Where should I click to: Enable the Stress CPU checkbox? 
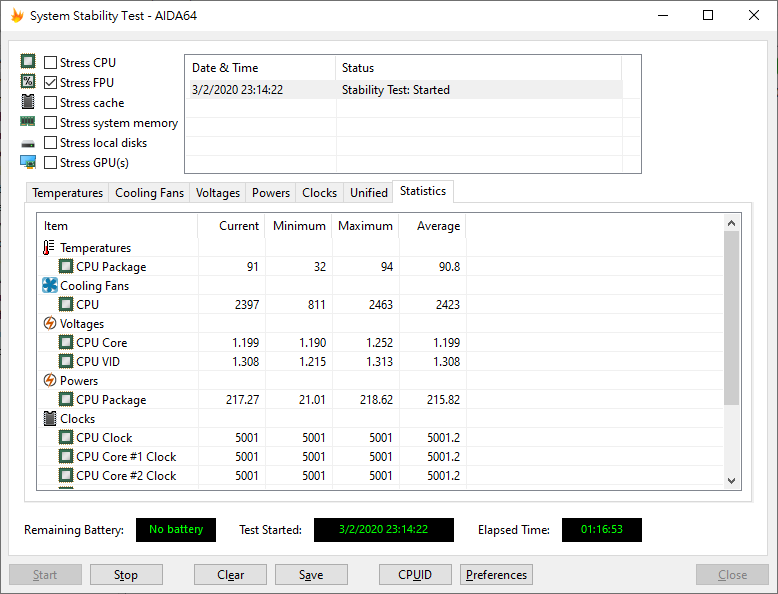point(50,63)
